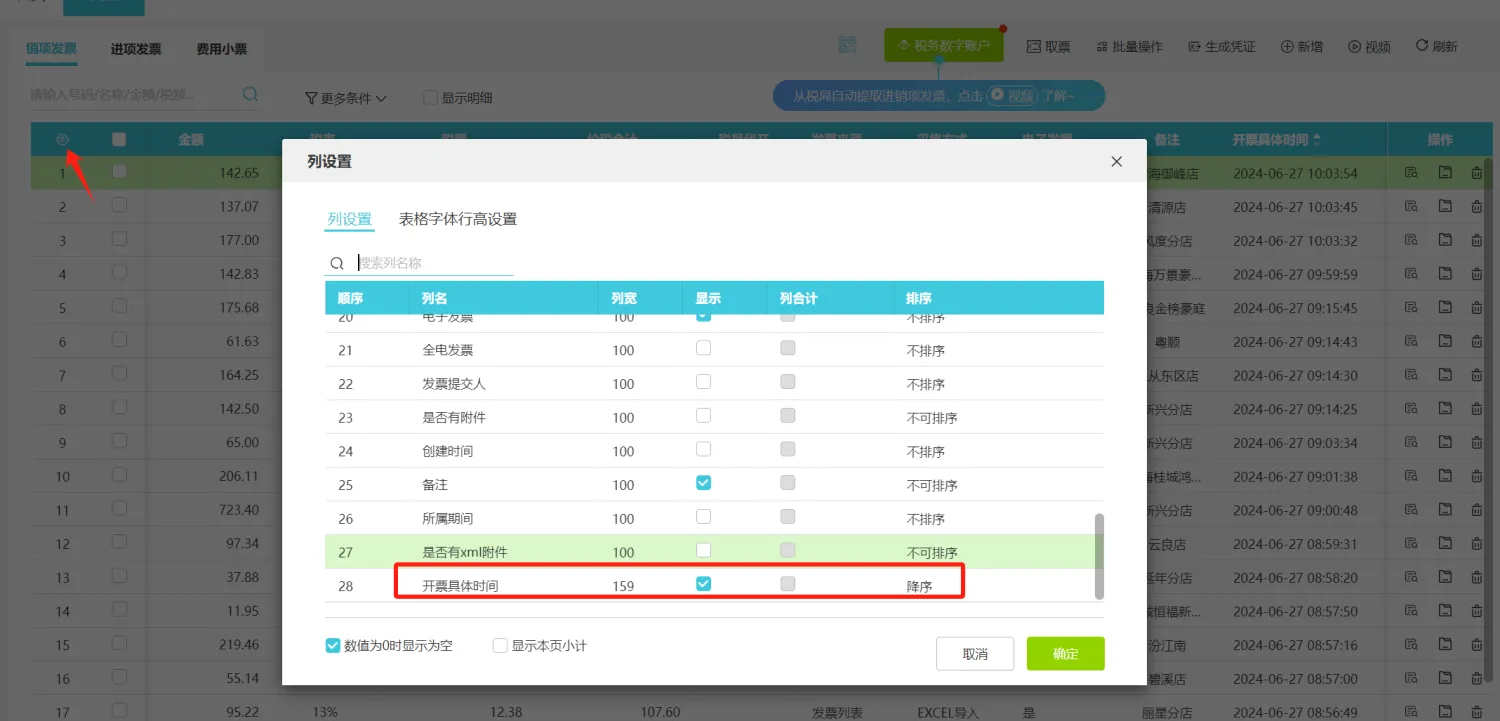Click 确定 to confirm column settings
The height and width of the screenshot is (721, 1500).
point(1066,654)
